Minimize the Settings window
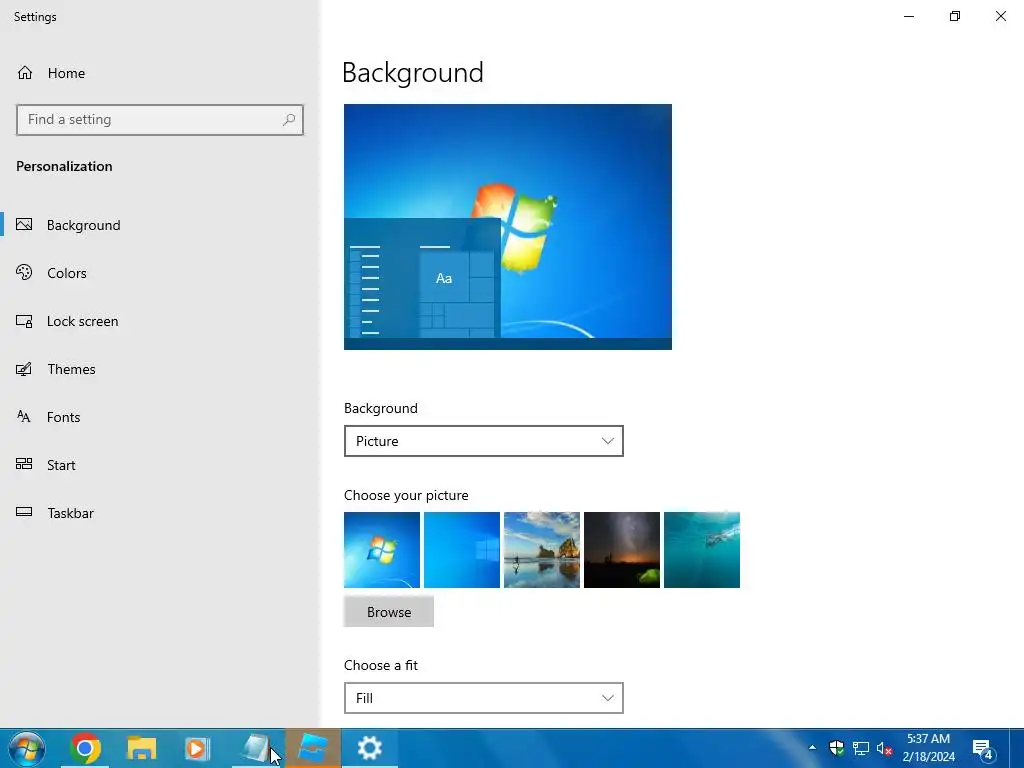The height and width of the screenshot is (768, 1024). [909, 16]
